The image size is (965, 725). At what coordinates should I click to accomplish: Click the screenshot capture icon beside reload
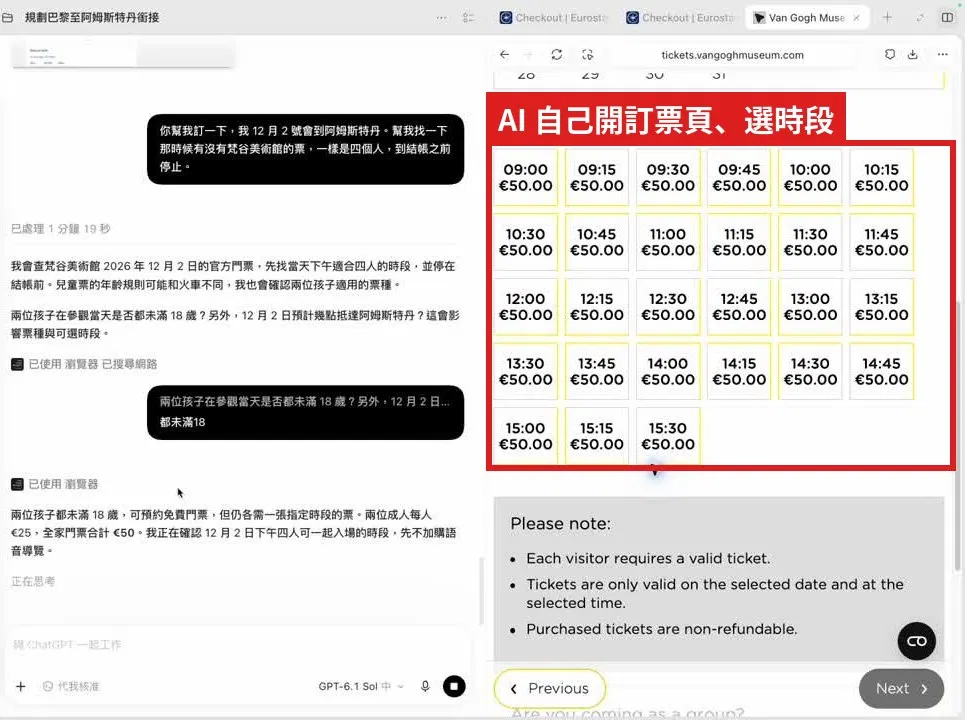tap(588, 55)
